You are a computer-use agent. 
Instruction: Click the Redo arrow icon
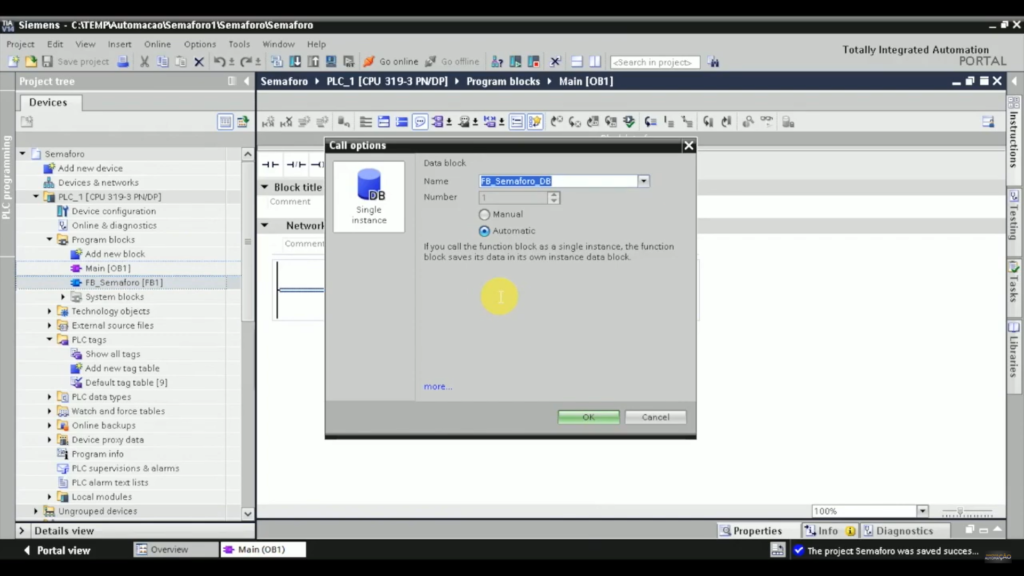point(246,62)
